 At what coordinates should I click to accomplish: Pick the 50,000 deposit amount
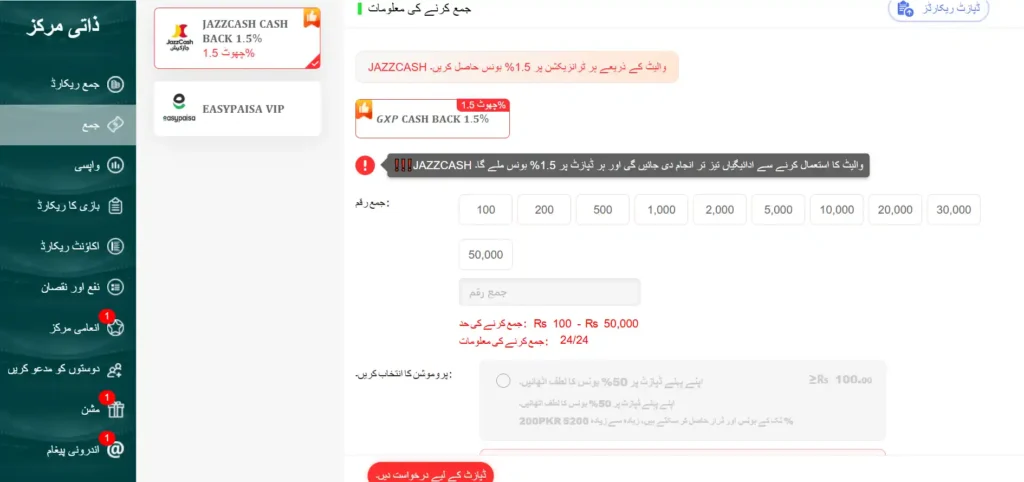tap(485, 255)
